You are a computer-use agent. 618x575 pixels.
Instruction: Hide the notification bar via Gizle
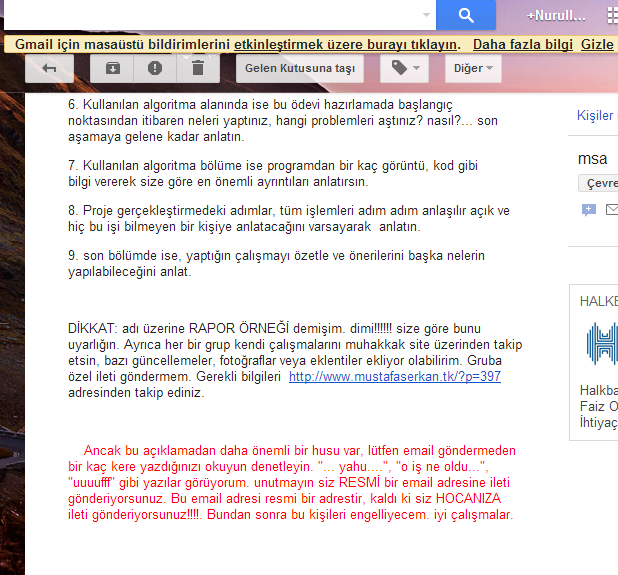597,45
